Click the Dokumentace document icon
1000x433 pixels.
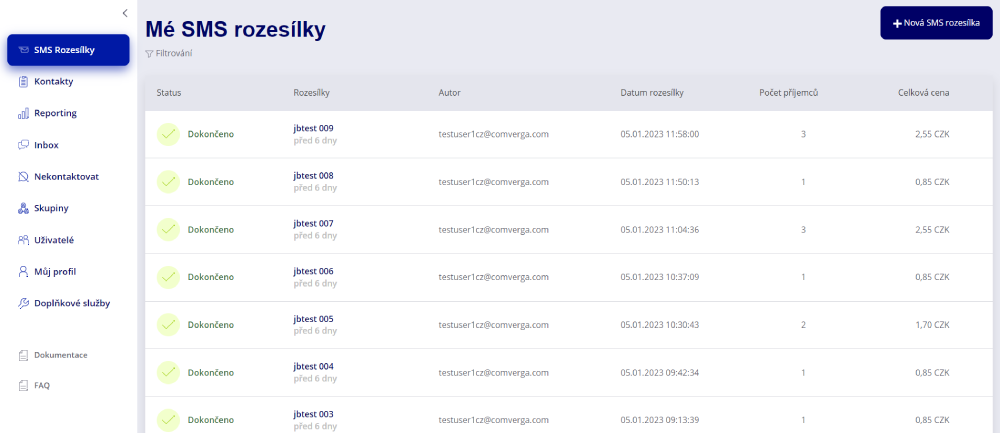click(x=23, y=355)
